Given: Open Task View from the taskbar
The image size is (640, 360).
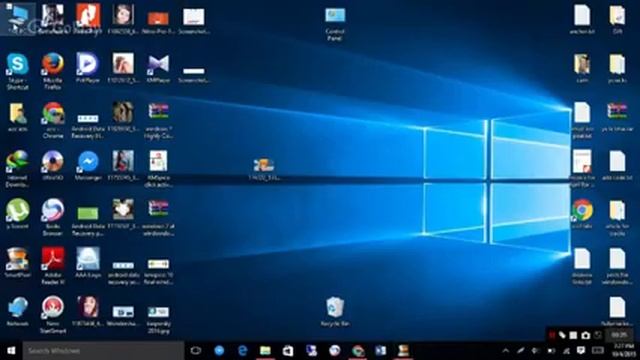Looking at the screenshot, I should (196, 351).
